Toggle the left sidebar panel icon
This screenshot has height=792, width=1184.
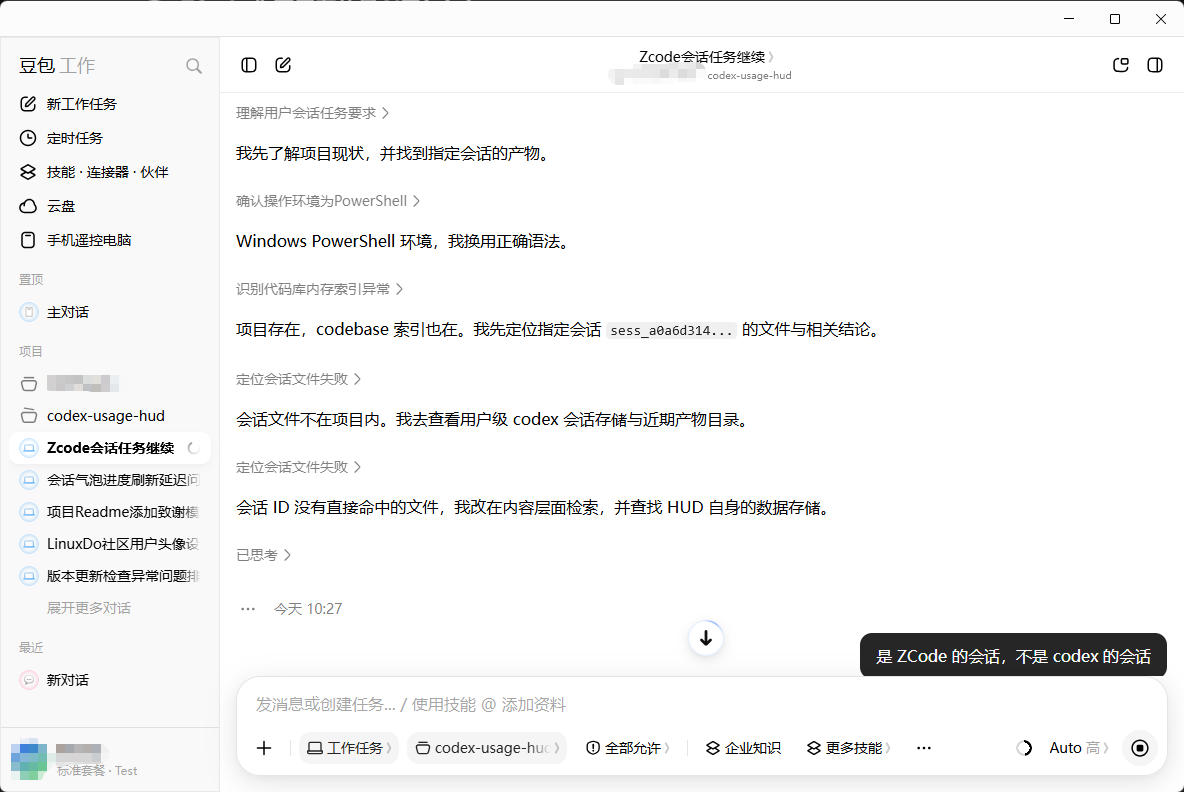pos(248,65)
